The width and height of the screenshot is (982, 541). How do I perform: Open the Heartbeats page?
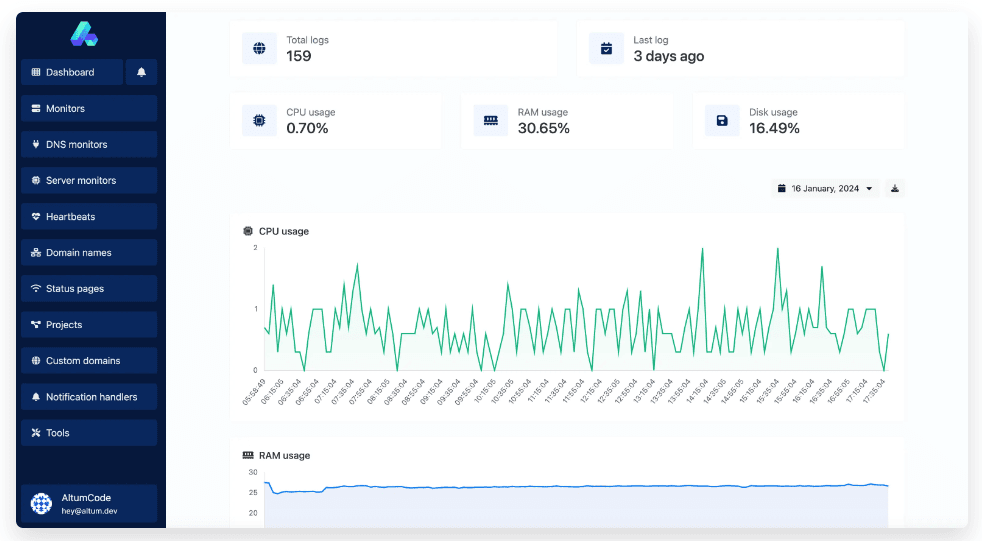(88, 216)
